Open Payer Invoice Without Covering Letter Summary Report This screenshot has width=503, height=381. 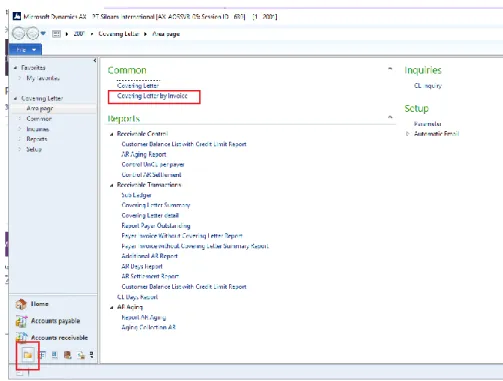195,246
